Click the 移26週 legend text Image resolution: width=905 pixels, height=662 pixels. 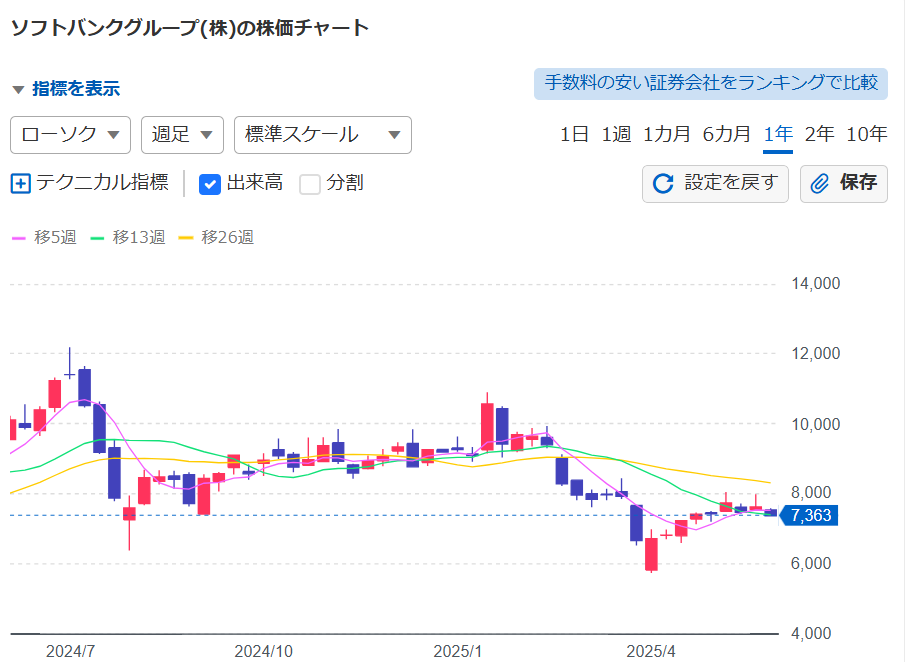[227, 237]
